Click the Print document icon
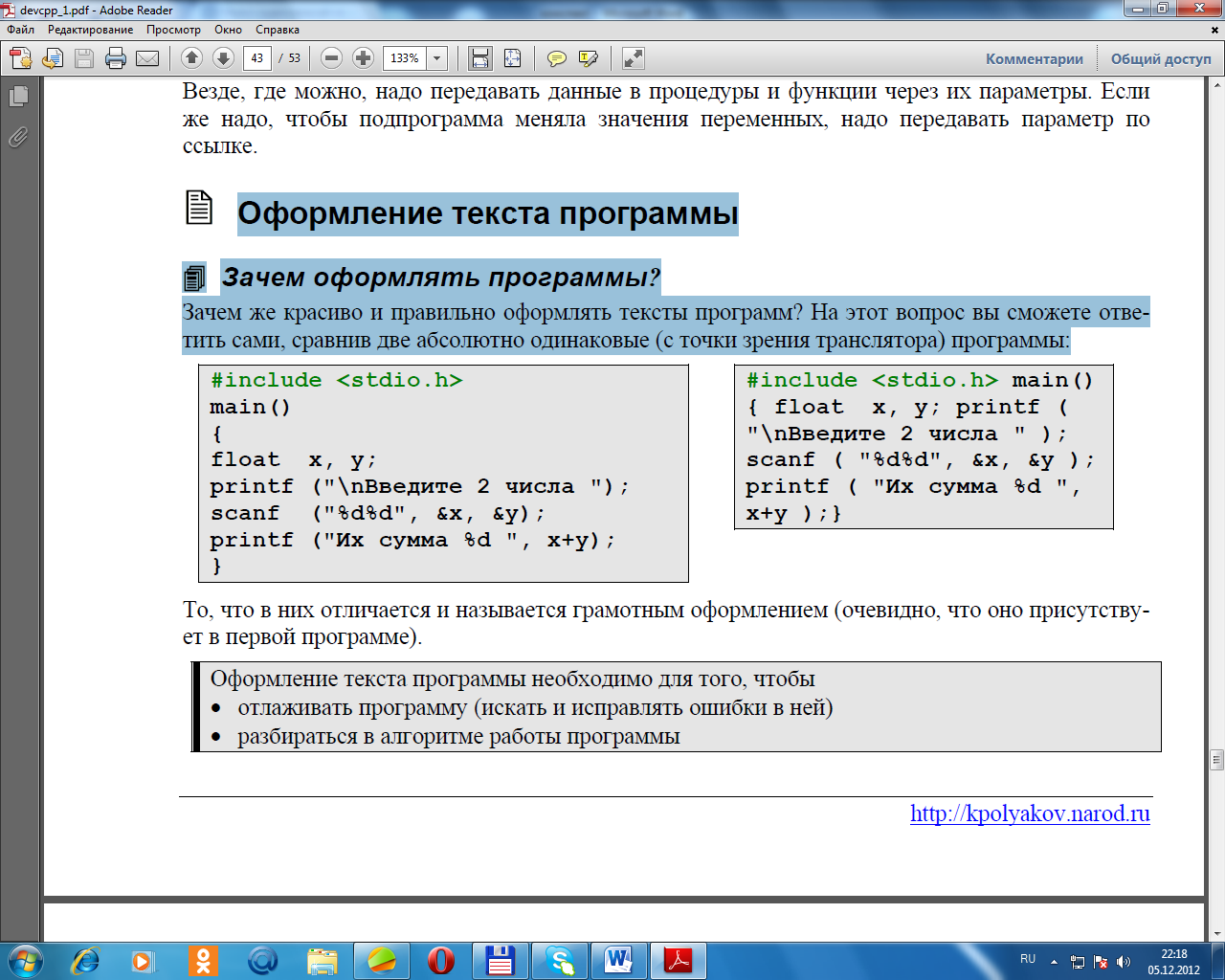 click(116, 58)
